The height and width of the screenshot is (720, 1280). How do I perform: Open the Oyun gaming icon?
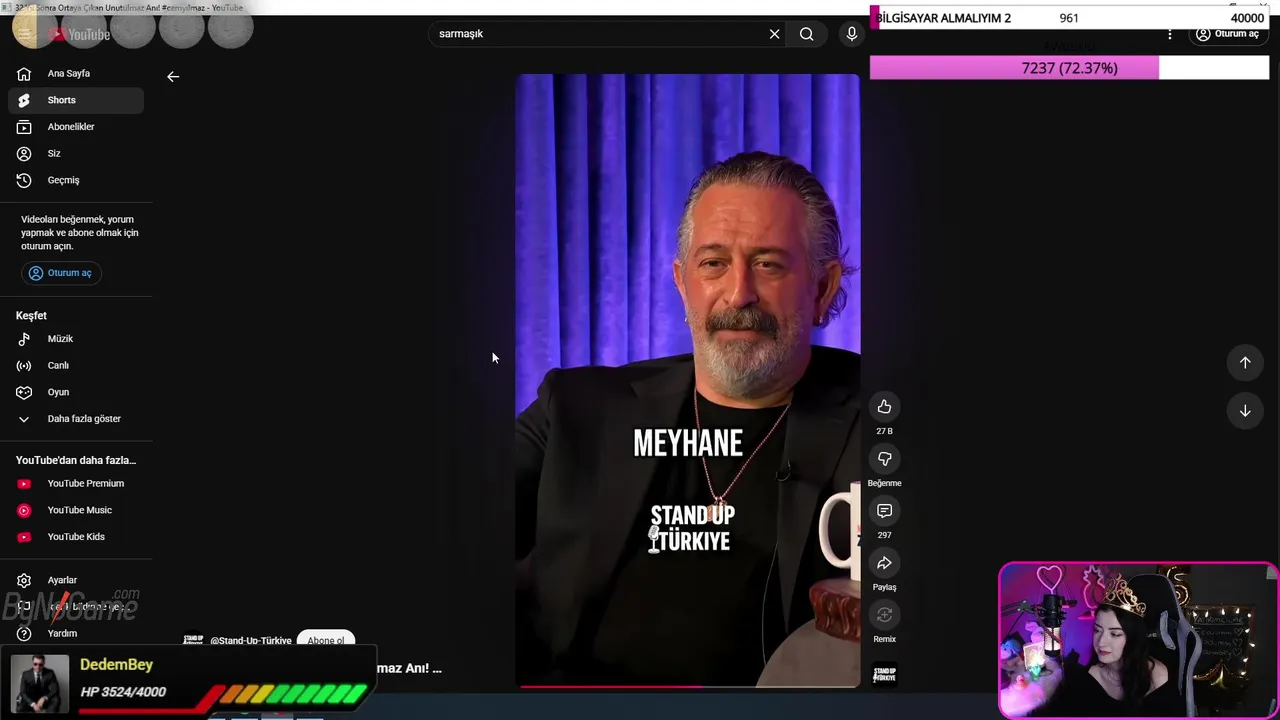coord(24,392)
